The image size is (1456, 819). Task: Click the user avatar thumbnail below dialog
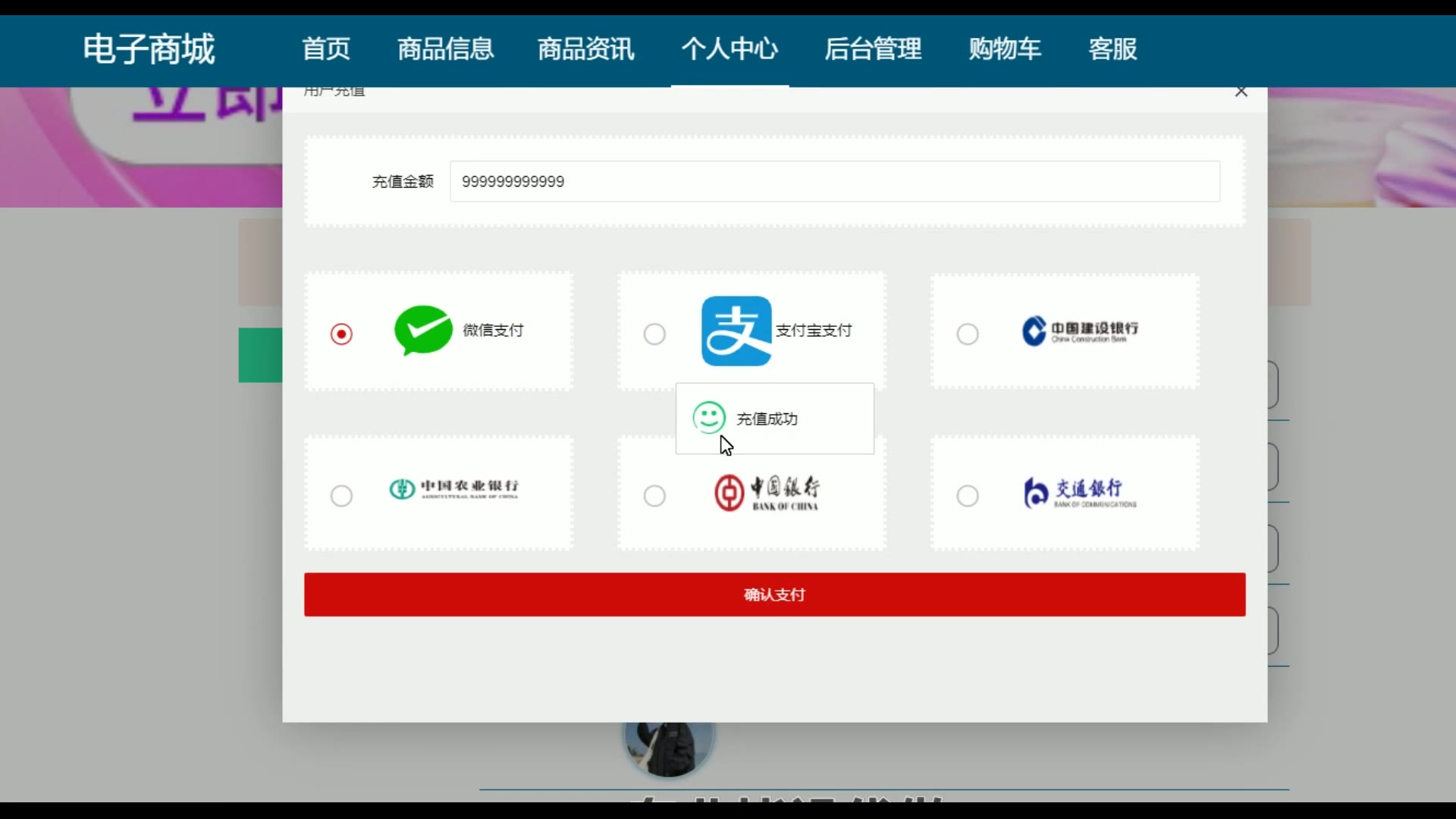[x=668, y=748]
